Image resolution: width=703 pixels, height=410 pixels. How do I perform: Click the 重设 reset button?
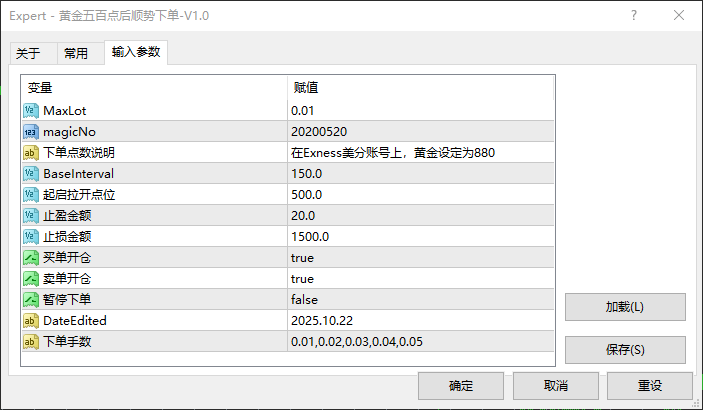[x=649, y=385]
